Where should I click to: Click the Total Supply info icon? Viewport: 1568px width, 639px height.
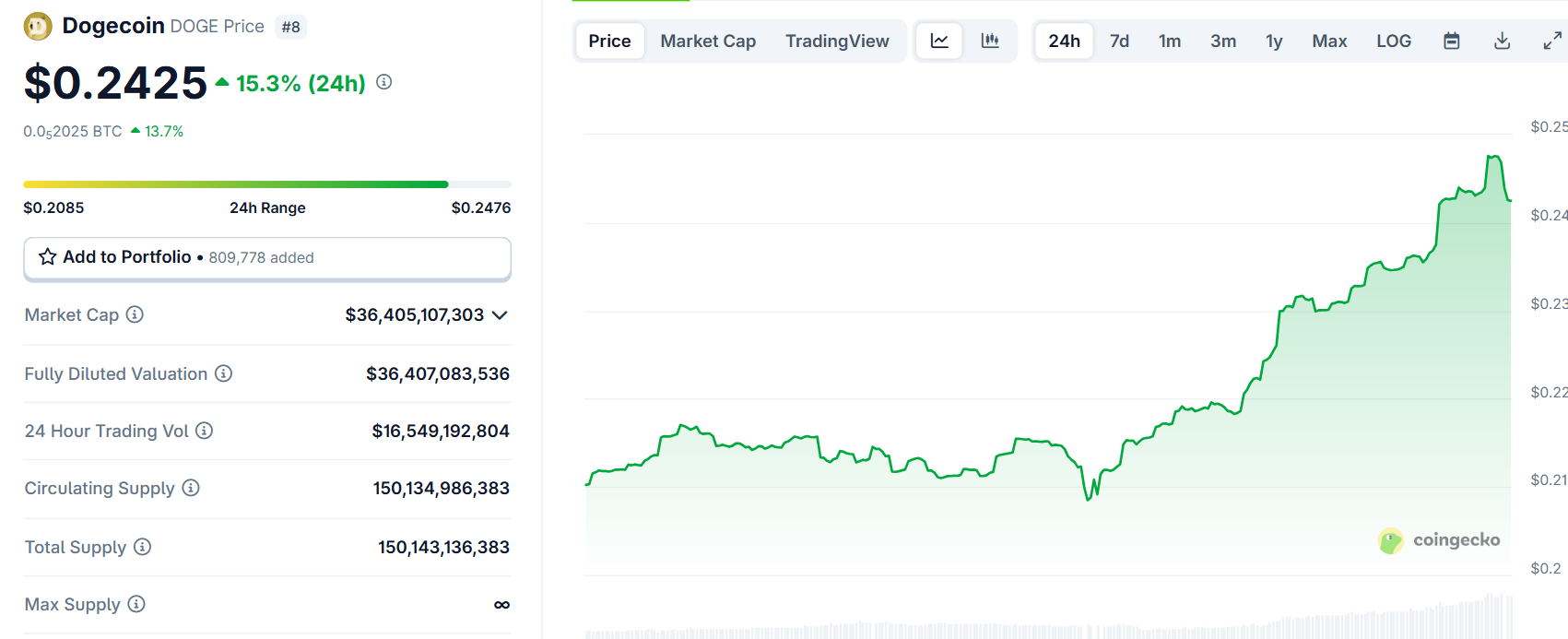click(x=142, y=547)
